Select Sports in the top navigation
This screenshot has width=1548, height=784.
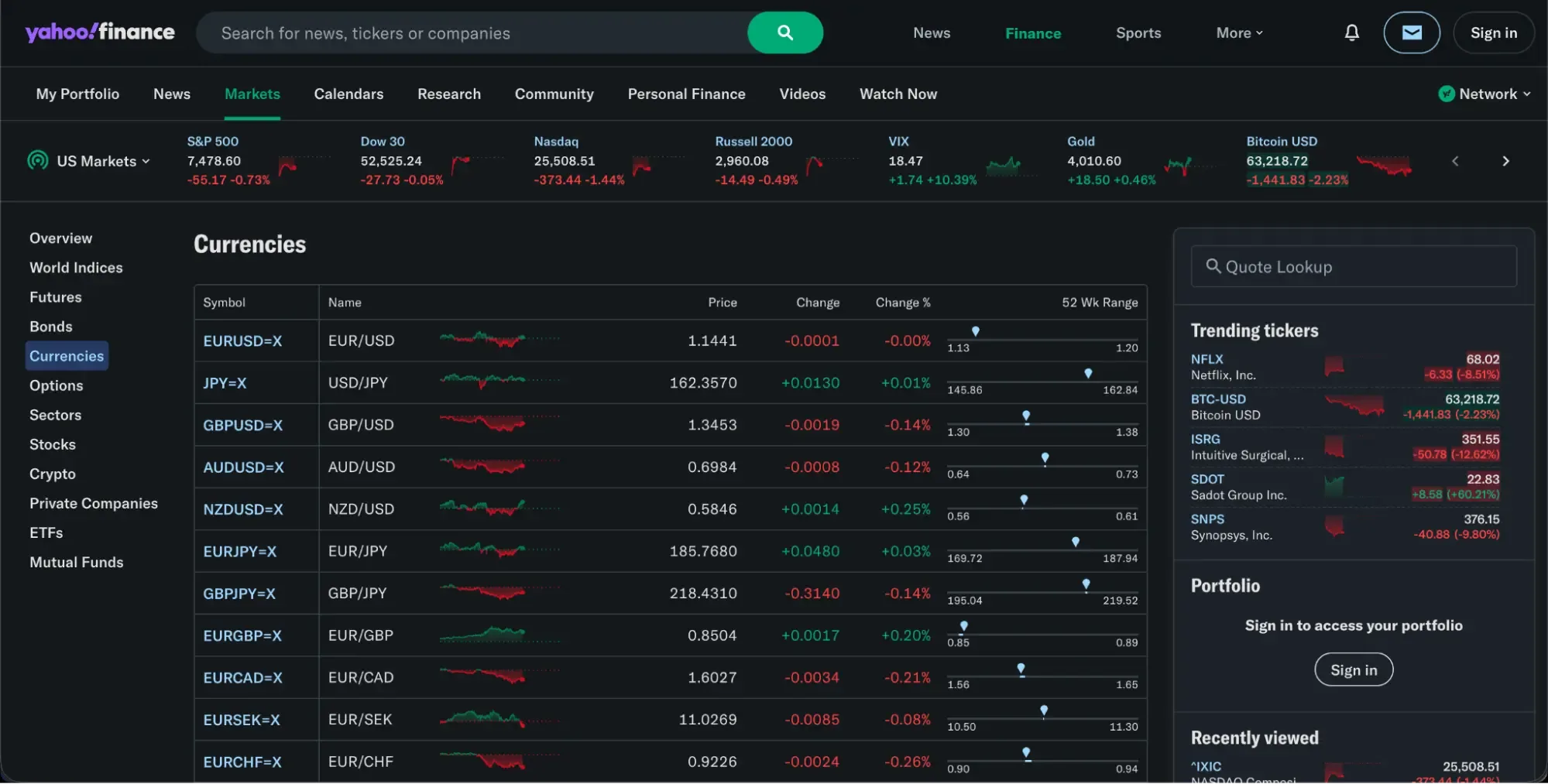(x=1138, y=33)
